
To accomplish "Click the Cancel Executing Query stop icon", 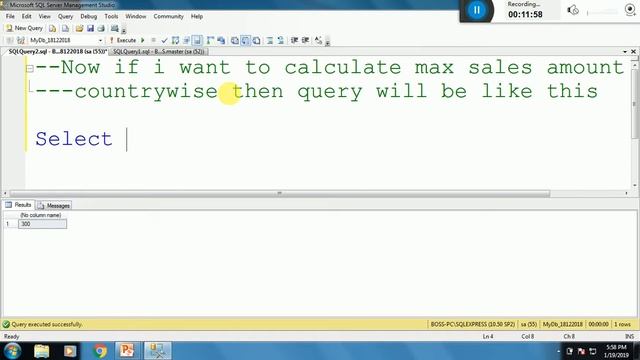I will pos(153,40).
